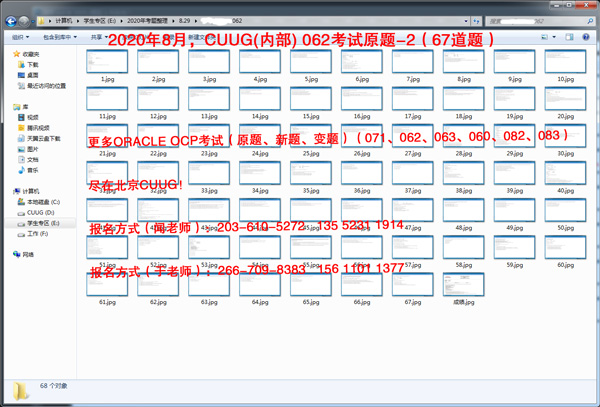The image size is (600, 407).
Task: Click the change view icon in toolbar
Action: click(545, 37)
